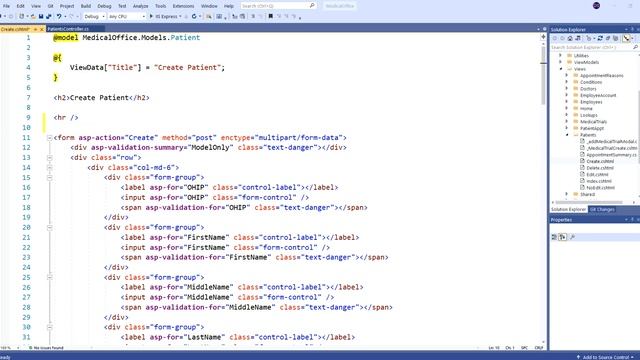Click Categorized icon in Properties panel
The height and width of the screenshot is (360, 640).
pyautogui.click(x=554, y=237)
